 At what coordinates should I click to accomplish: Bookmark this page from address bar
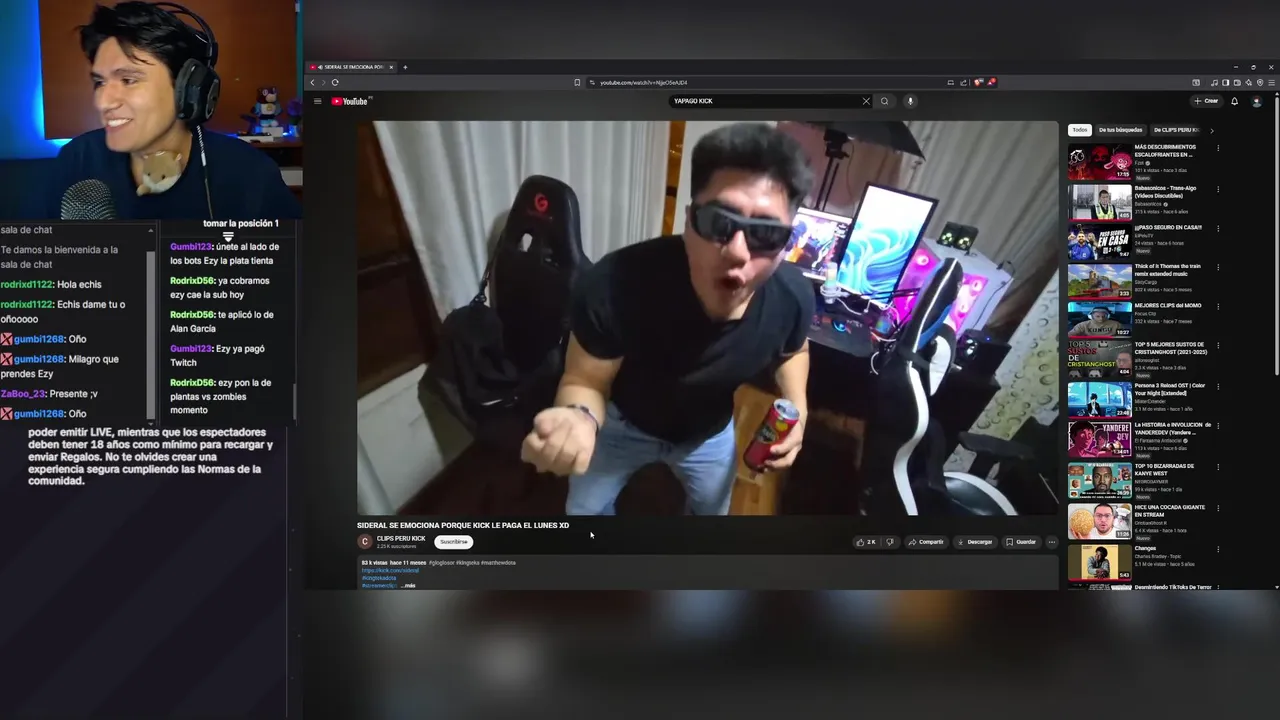[x=577, y=82]
